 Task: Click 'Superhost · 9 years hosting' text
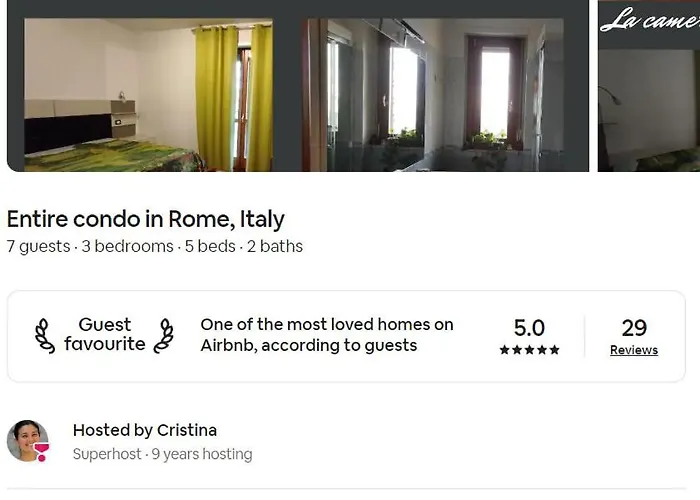(x=162, y=454)
